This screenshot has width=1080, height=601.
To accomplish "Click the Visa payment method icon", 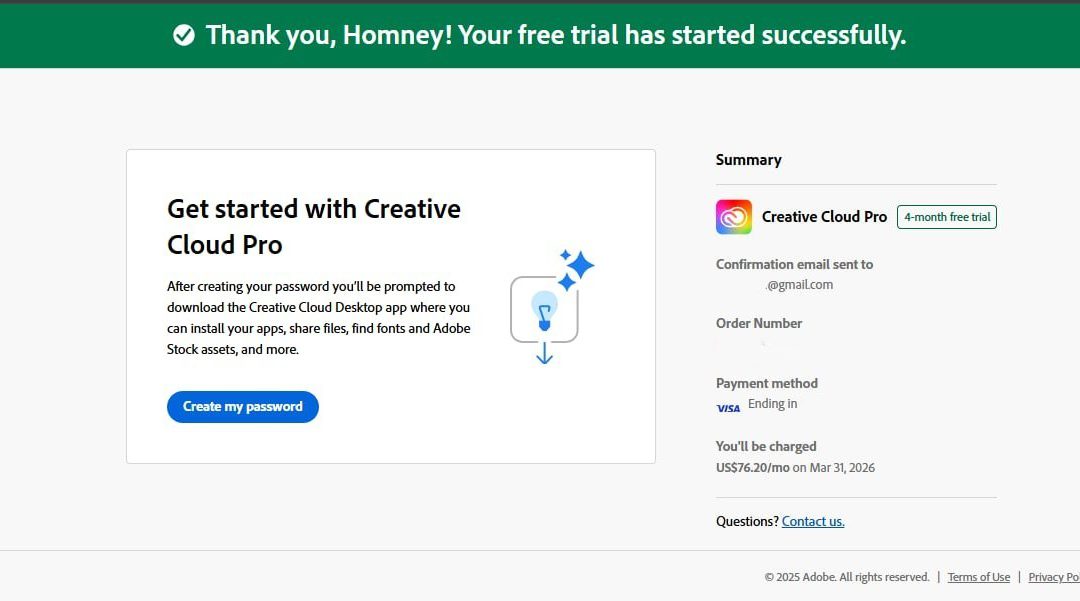I will point(728,406).
